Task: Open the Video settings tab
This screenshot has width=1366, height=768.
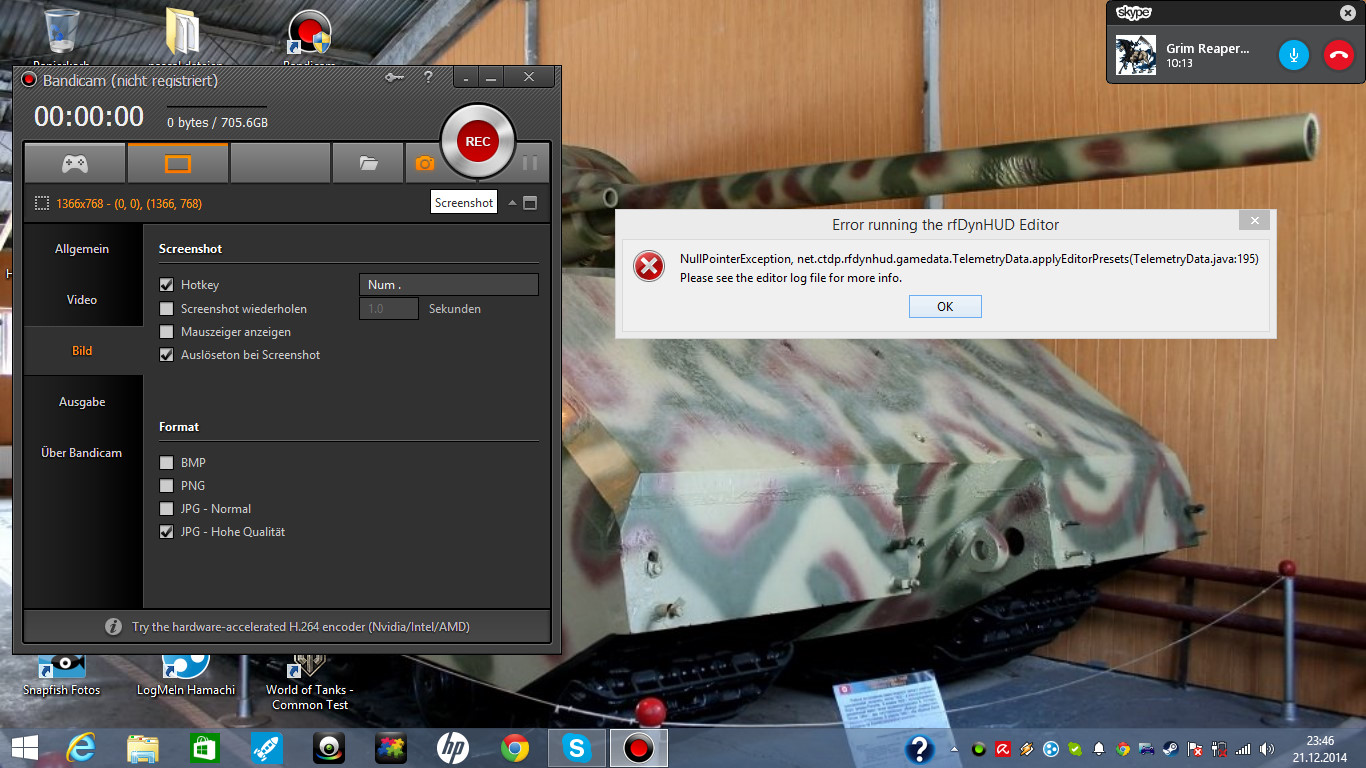Action: click(x=82, y=300)
